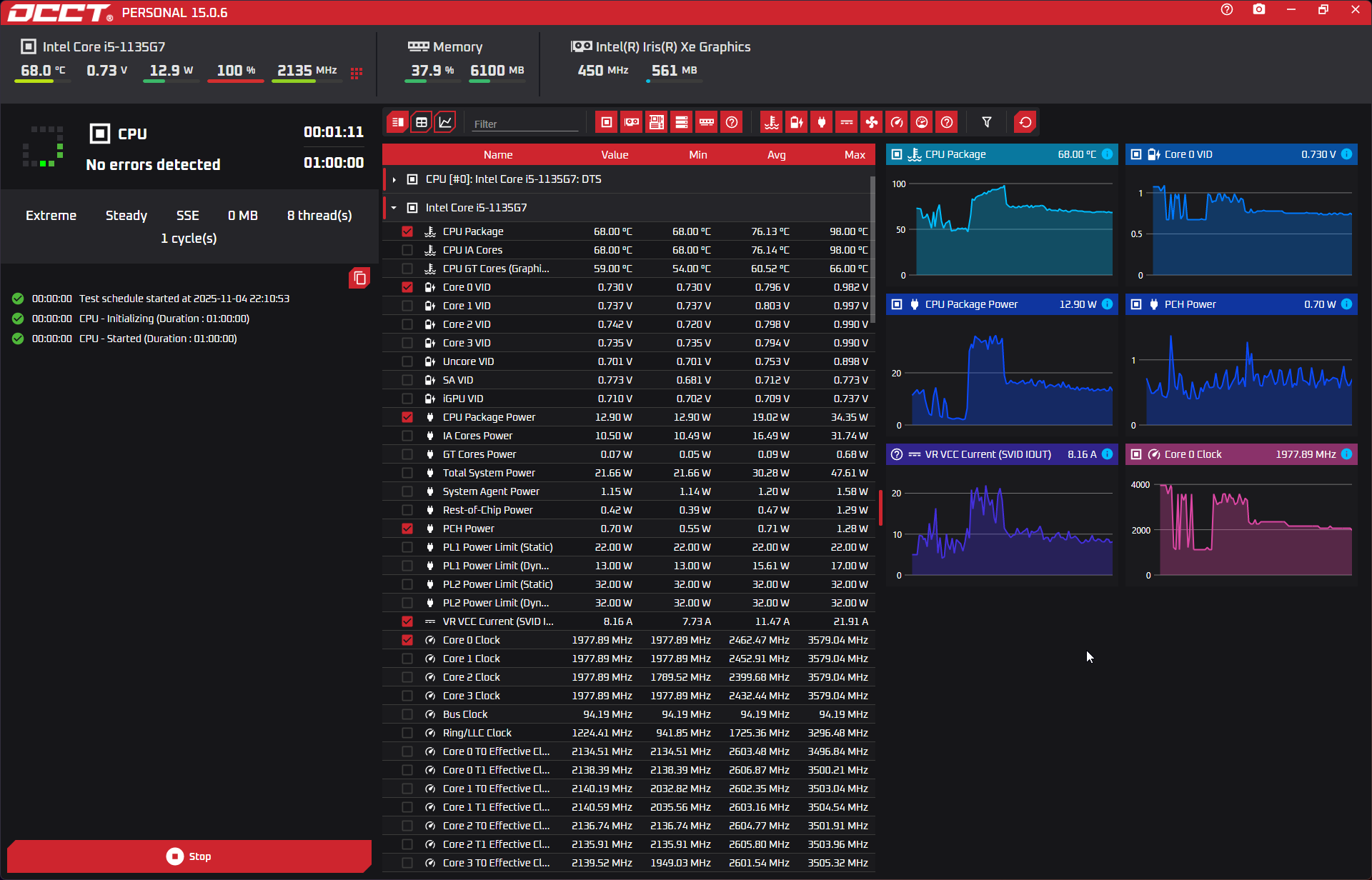The height and width of the screenshot is (880, 1372).
Task: Expand the CPU [#0] DTS group
Action: point(394,179)
